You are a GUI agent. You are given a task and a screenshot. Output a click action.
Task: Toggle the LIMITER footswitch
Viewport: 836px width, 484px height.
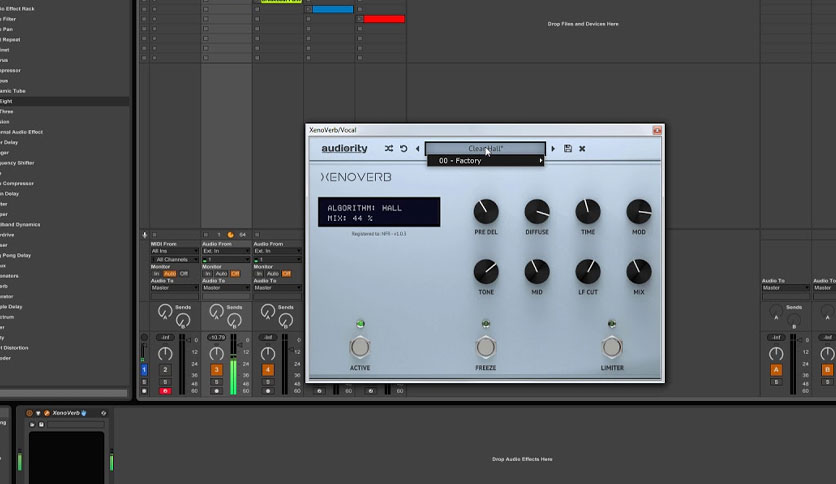point(612,347)
